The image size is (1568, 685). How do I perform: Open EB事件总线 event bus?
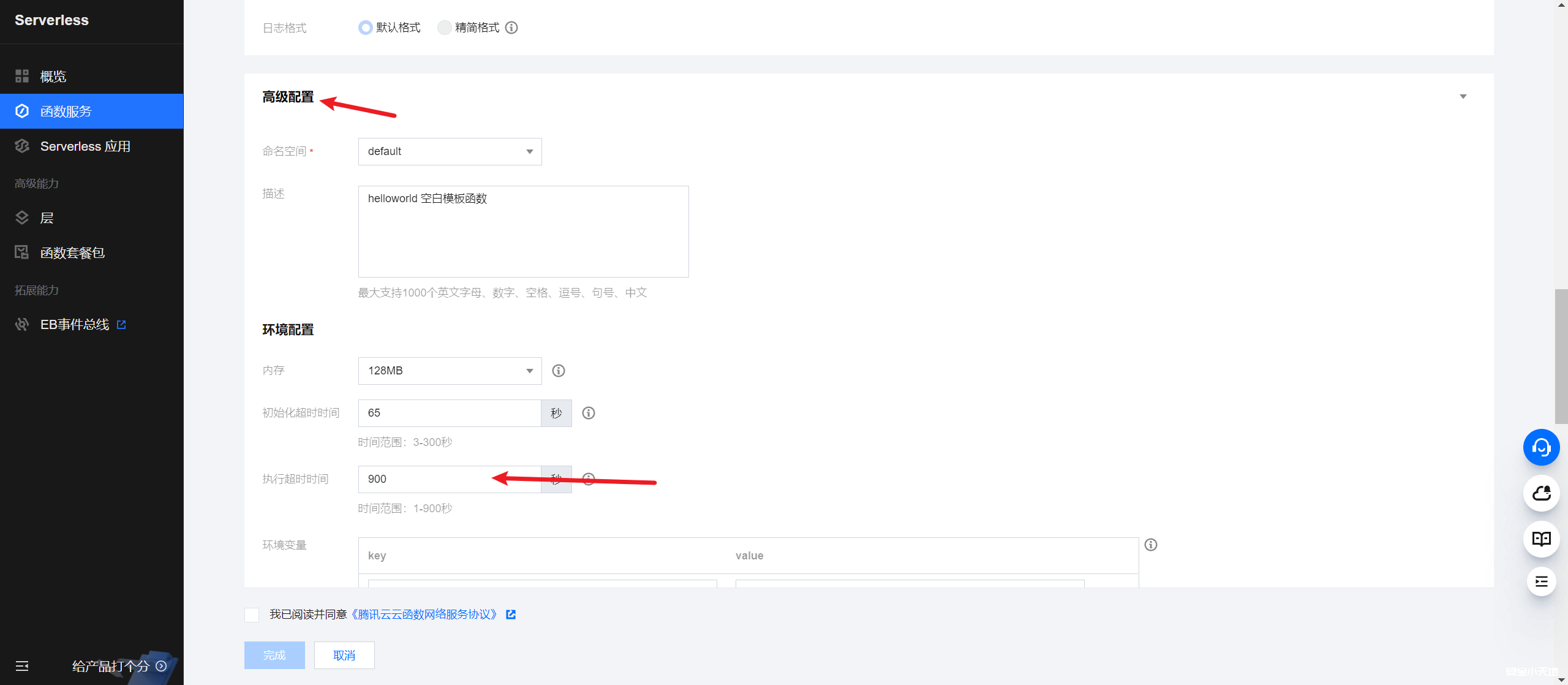(73, 324)
